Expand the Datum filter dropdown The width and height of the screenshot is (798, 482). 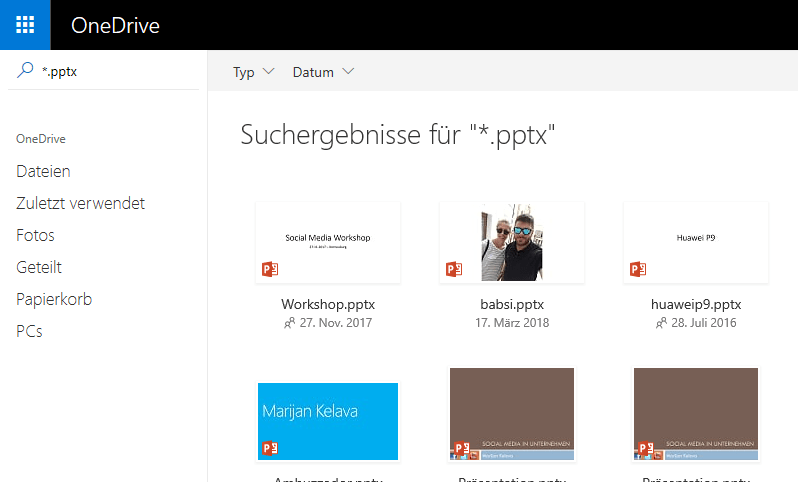(323, 72)
